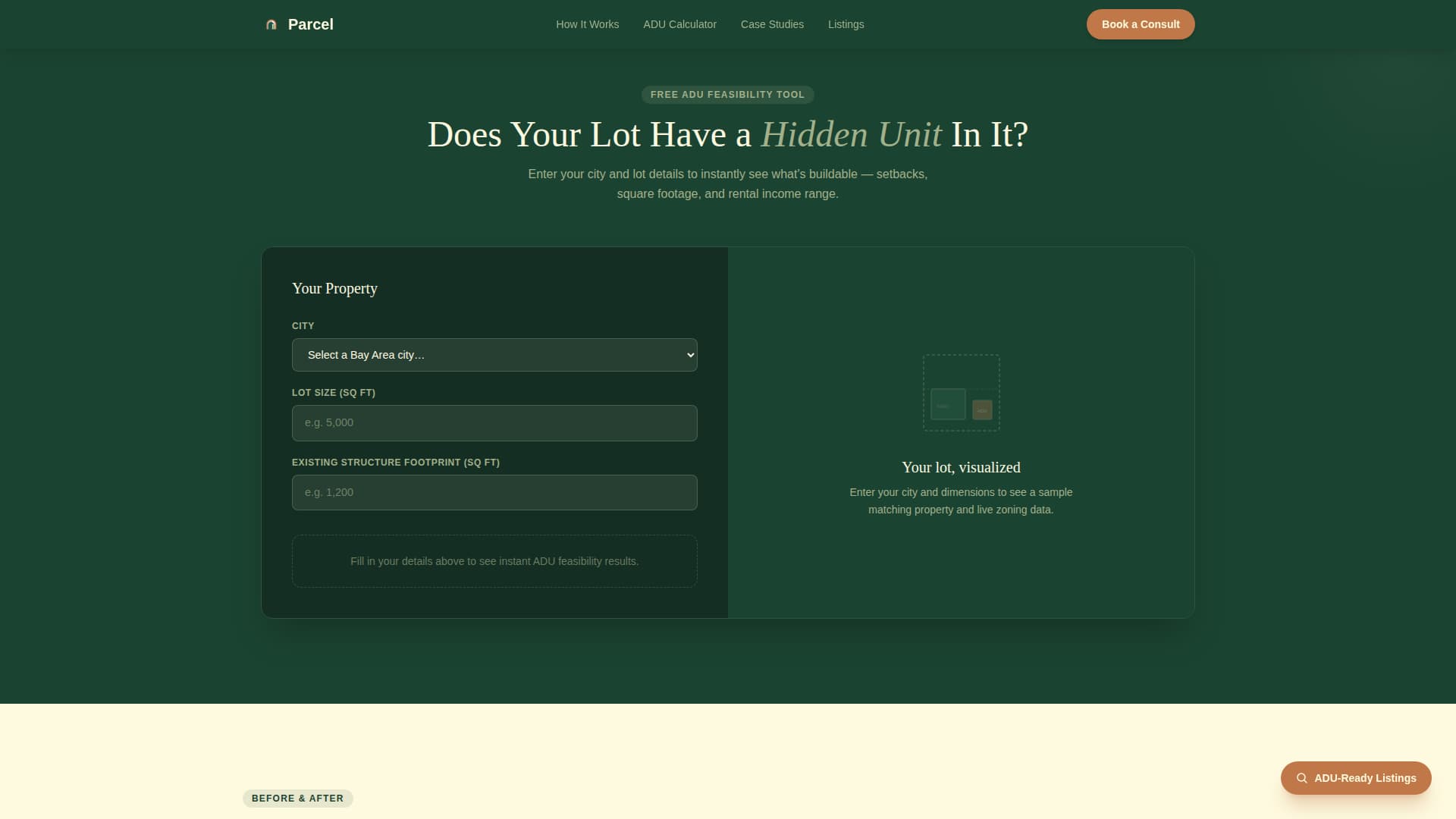Open the Select a Bay Area city dropdown

tap(494, 354)
